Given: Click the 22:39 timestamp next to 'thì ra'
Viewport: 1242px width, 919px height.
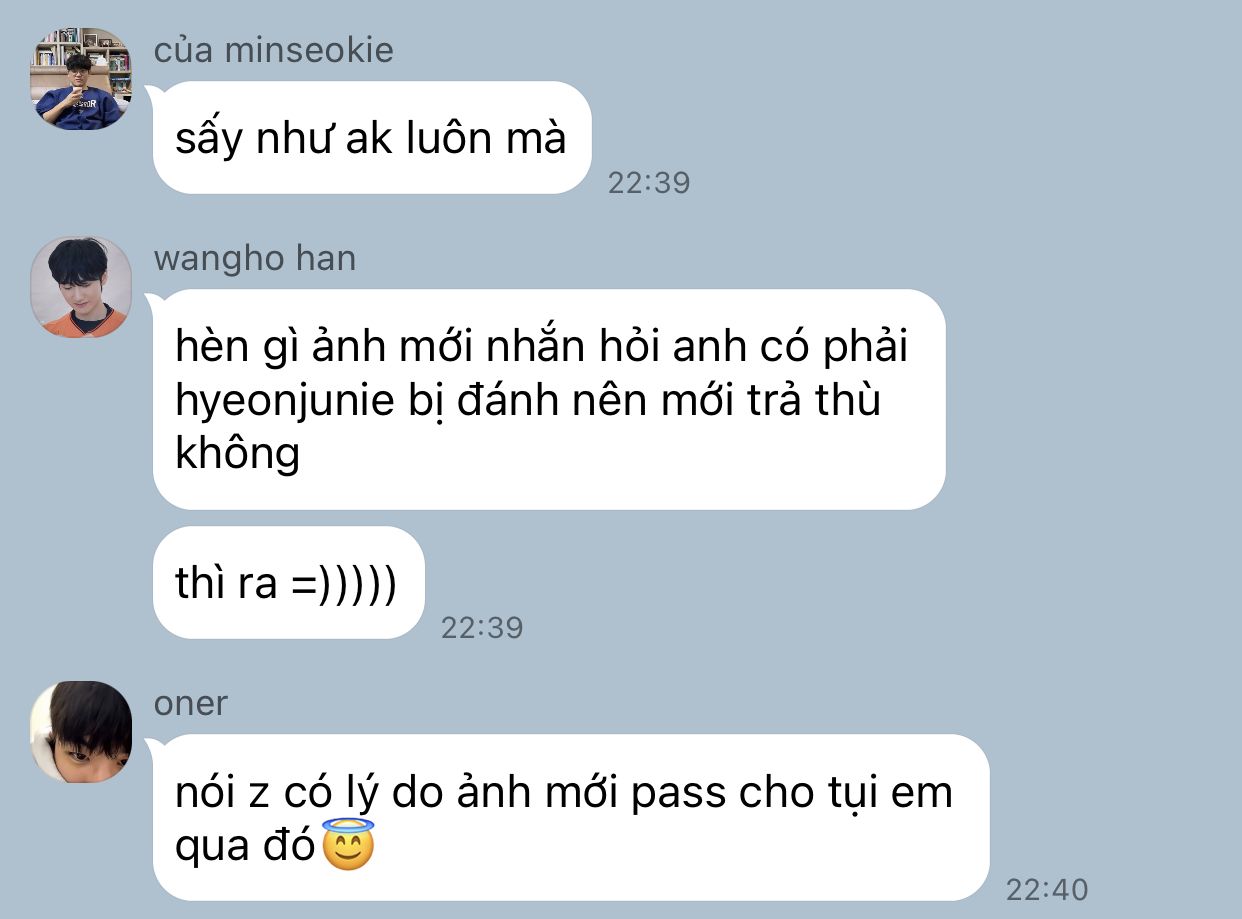Looking at the screenshot, I should [x=482, y=627].
